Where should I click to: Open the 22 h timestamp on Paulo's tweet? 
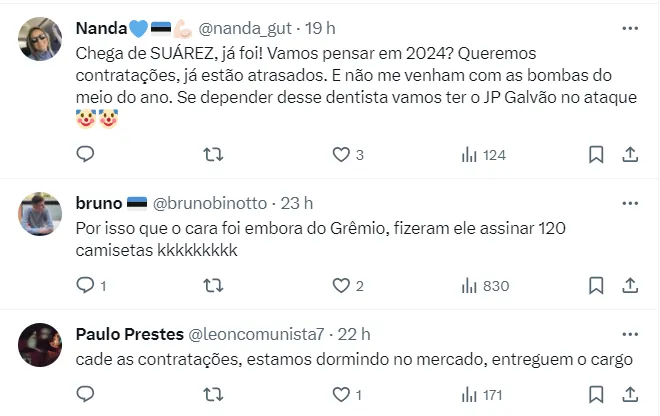(355, 333)
